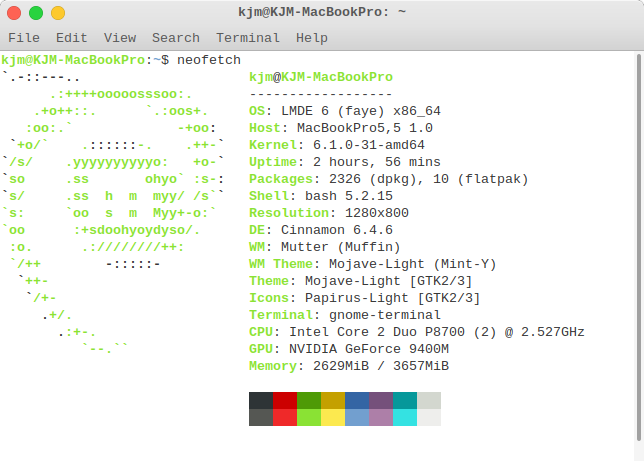
Task: Click the Icons line Papirus-Light [GTK2/3]
Action: [x=365, y=298]
